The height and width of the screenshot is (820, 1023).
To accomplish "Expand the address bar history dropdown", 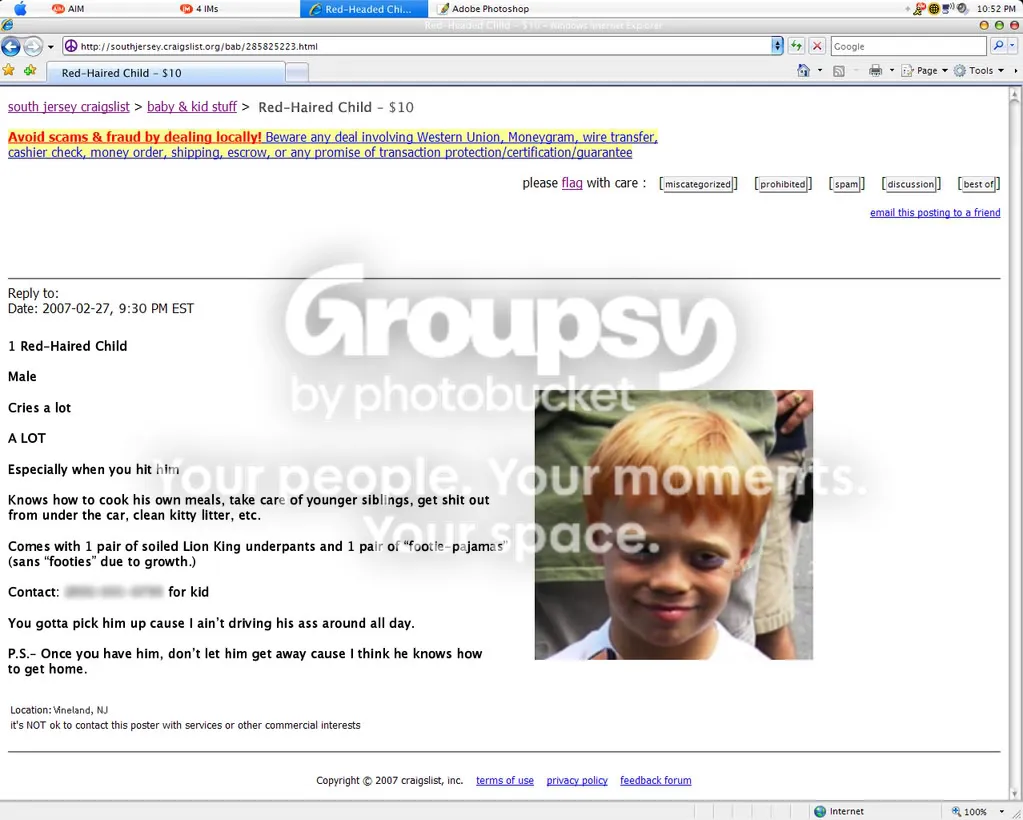I will click(776, 46).
